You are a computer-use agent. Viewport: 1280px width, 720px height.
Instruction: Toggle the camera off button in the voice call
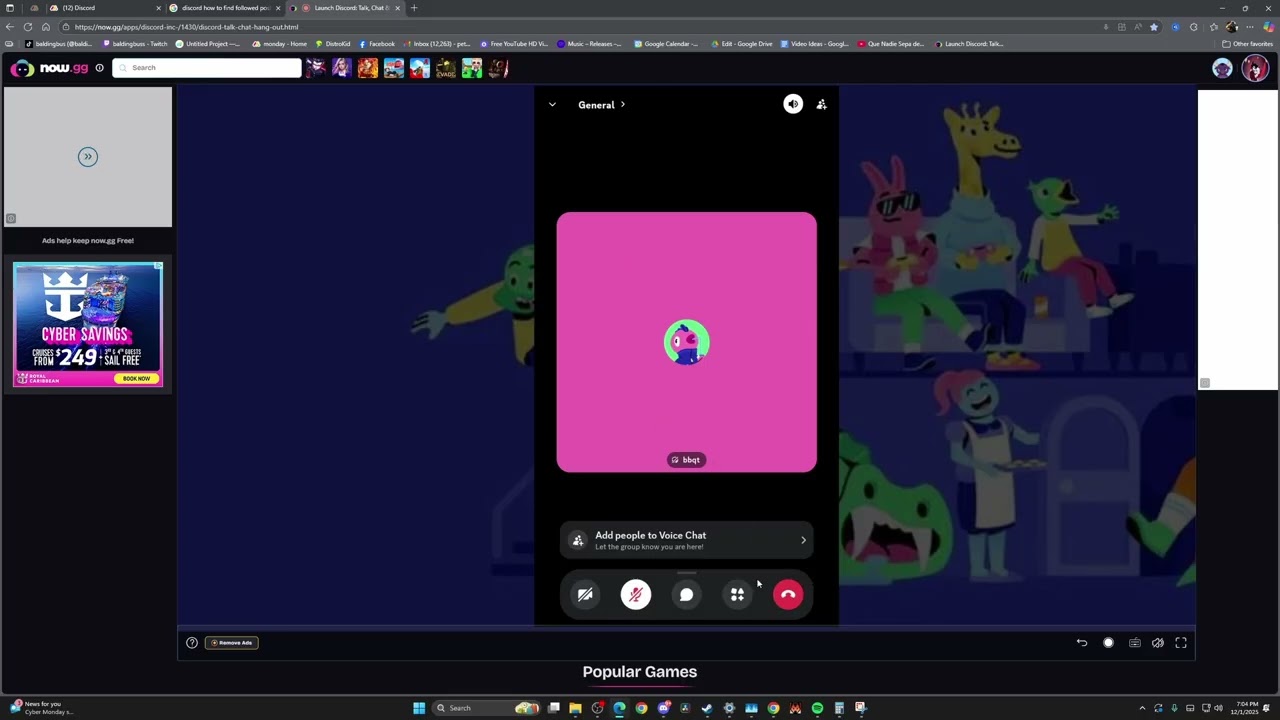coord(585,595)
